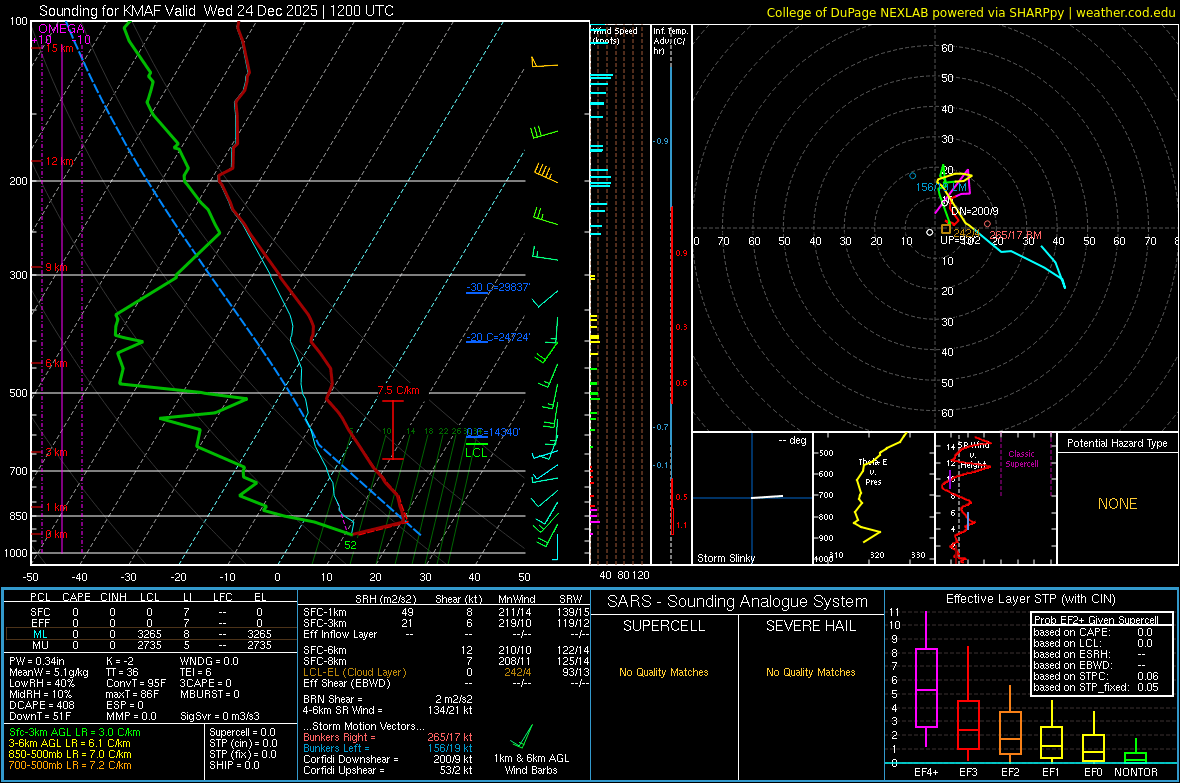This screenshot has height=783, width=1180.
Task: Click the white line in Storm Slinky panel
Action: pos(767,497)
